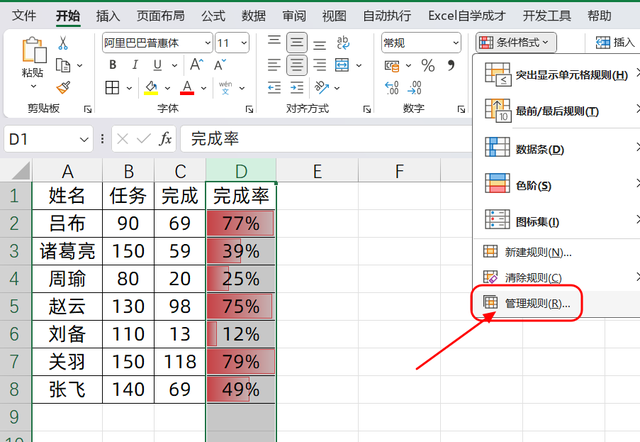
Task: Open 突出显示单元格规则 submenu
Action: [558, 75]
